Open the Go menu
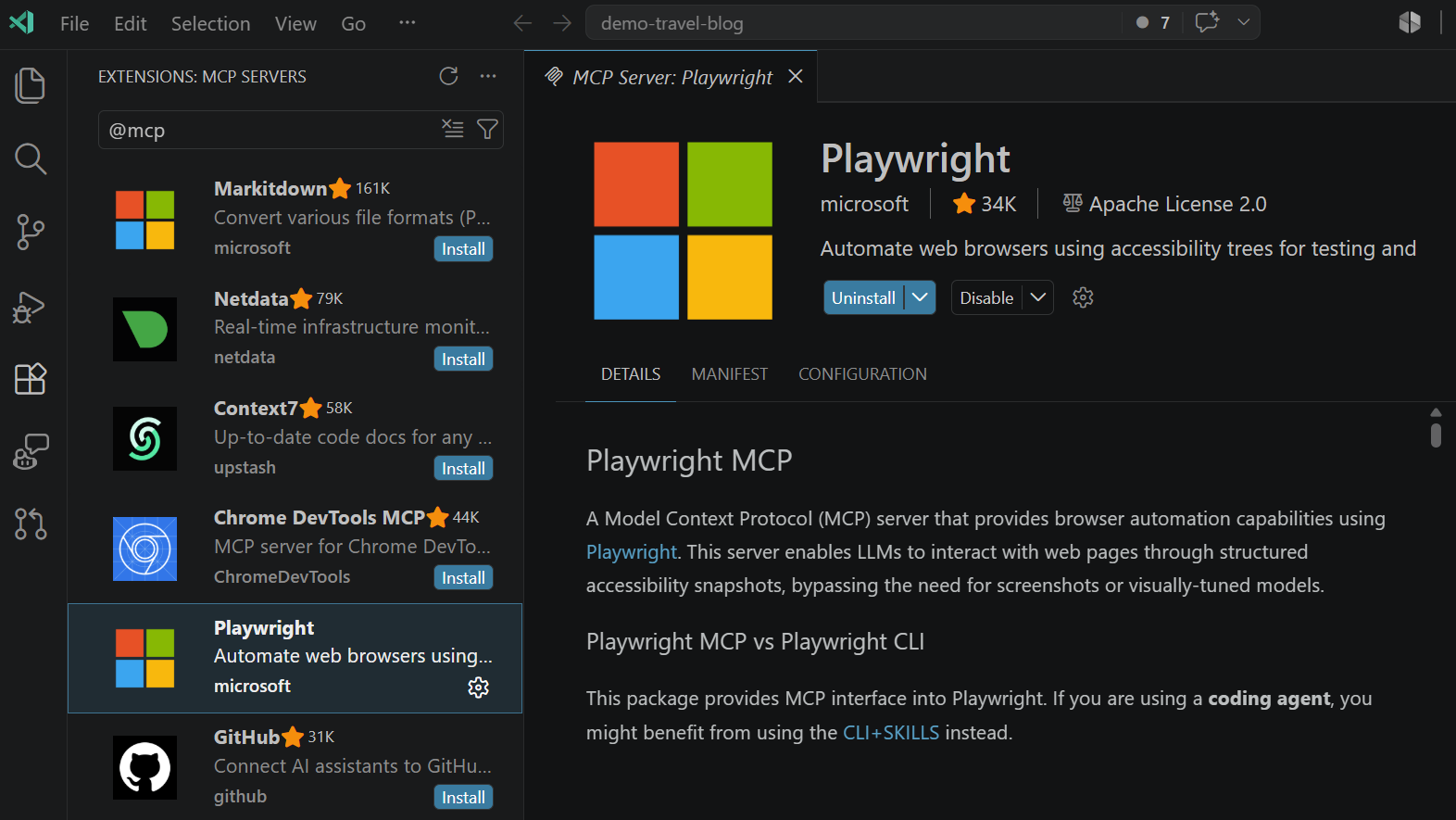Screen dimensions: 1456x820 [354, 23]
